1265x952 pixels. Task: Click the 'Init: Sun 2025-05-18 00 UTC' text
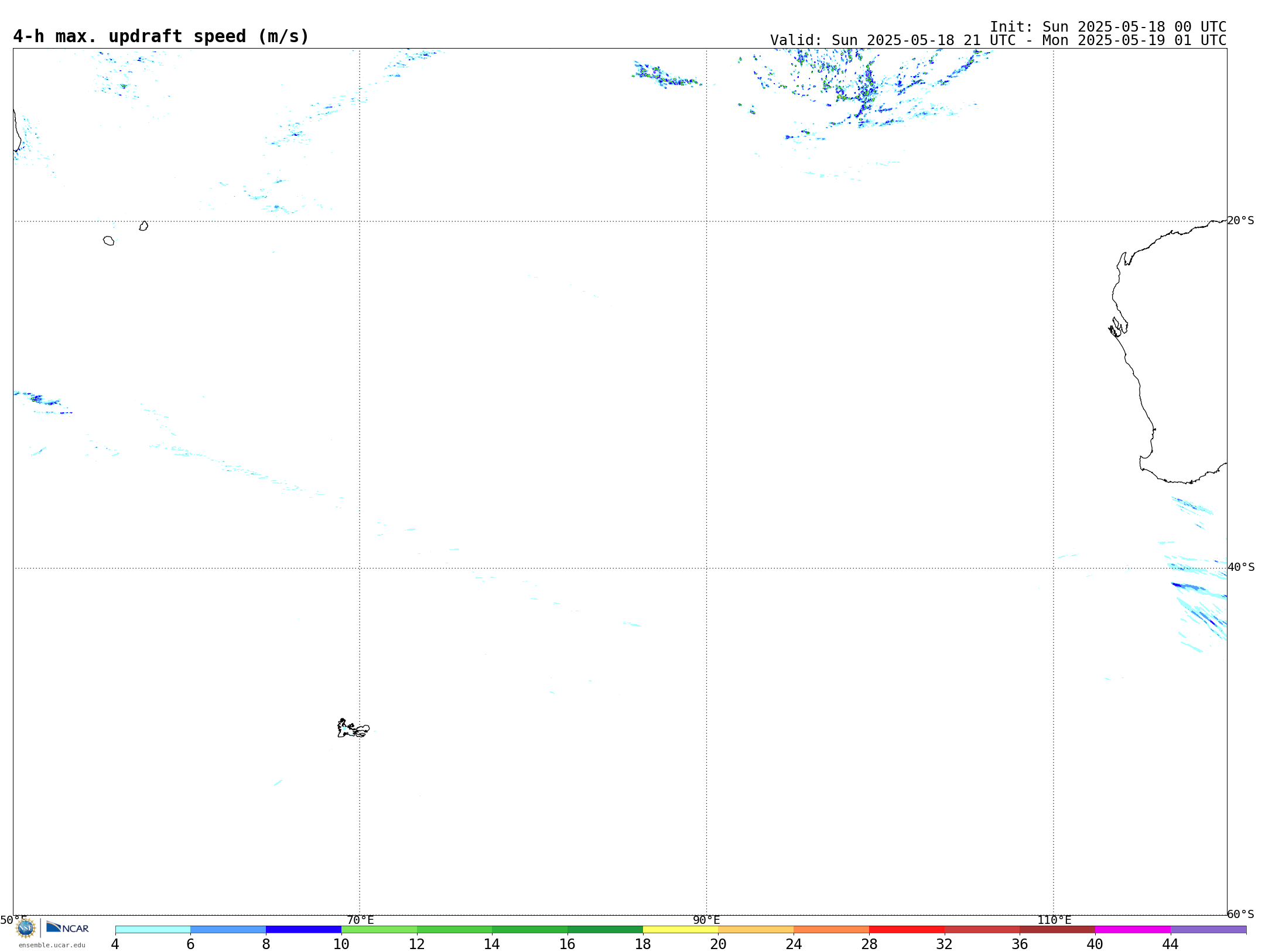pos(1108,27)
